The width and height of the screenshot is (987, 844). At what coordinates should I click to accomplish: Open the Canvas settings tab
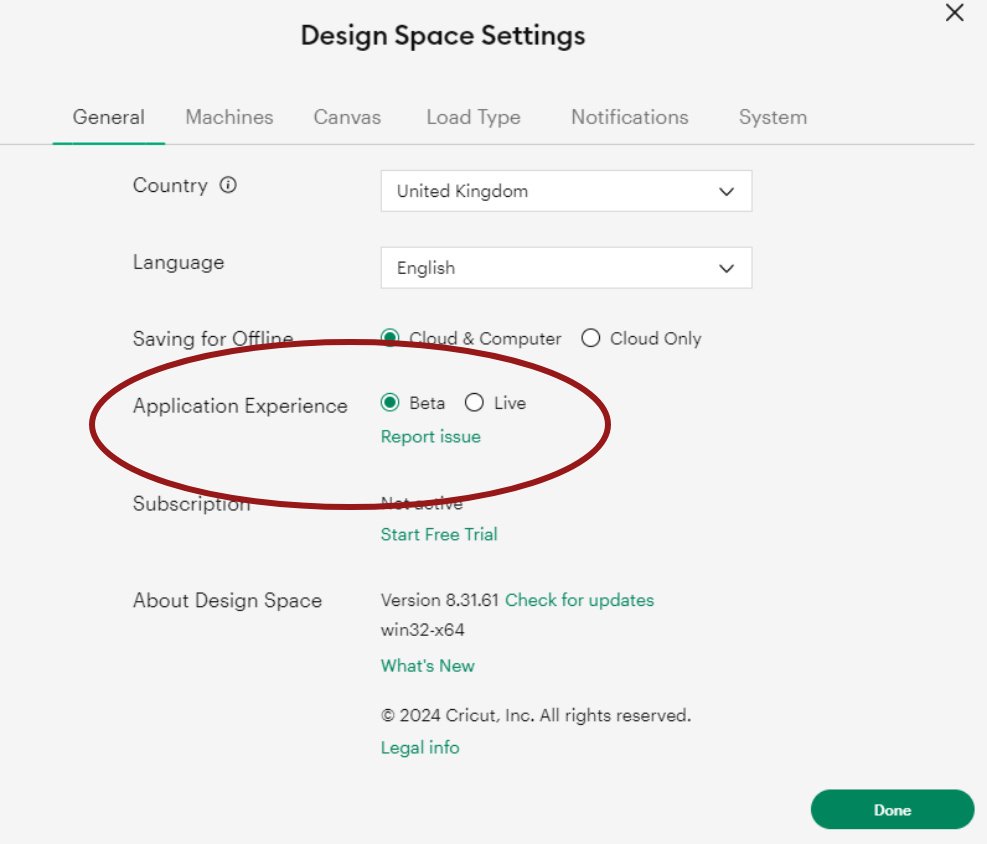[x=347, y=117]
